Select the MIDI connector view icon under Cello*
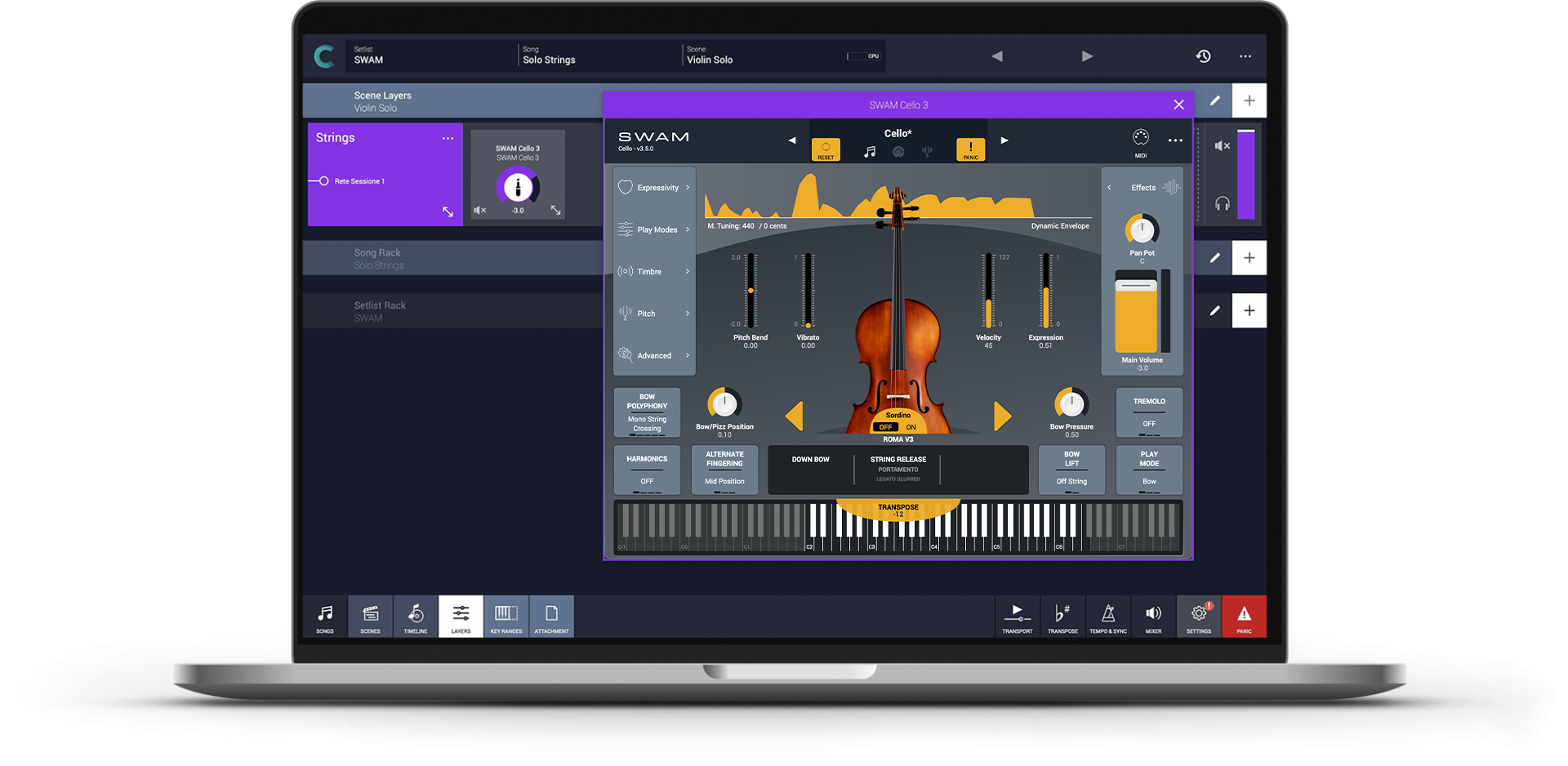Screen dimensions: 1568x766 [898, 151]
